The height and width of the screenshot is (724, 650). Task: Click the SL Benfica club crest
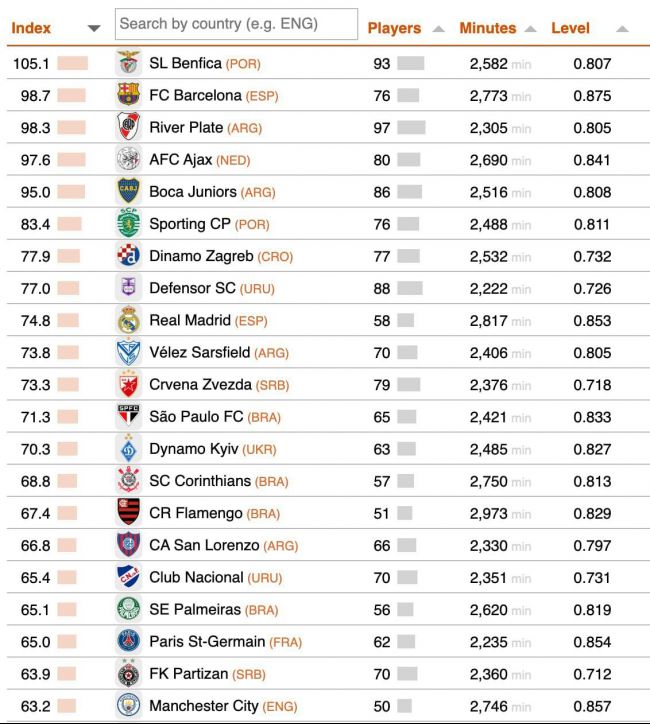(128, 63)
